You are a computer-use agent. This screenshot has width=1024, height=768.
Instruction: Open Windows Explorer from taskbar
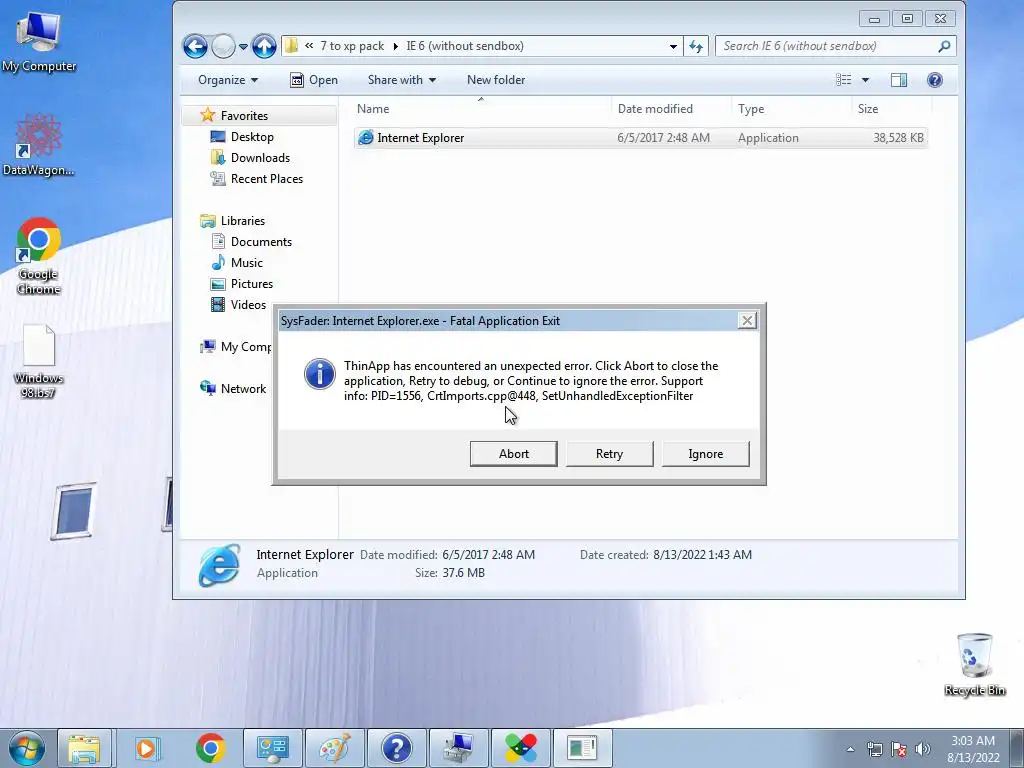(85, 748)
